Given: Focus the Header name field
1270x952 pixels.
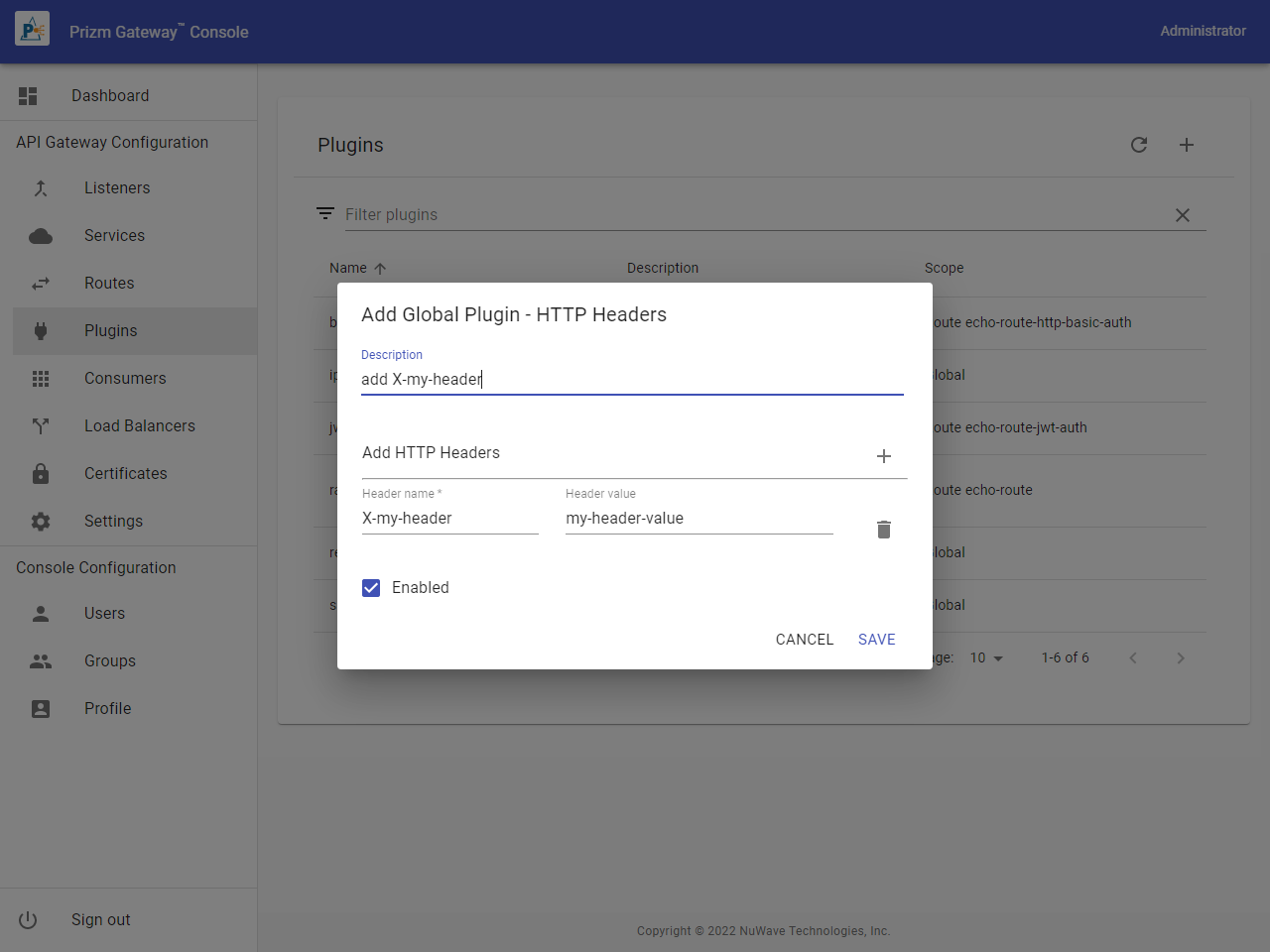Looking at the screenshot, I should 449,519.
